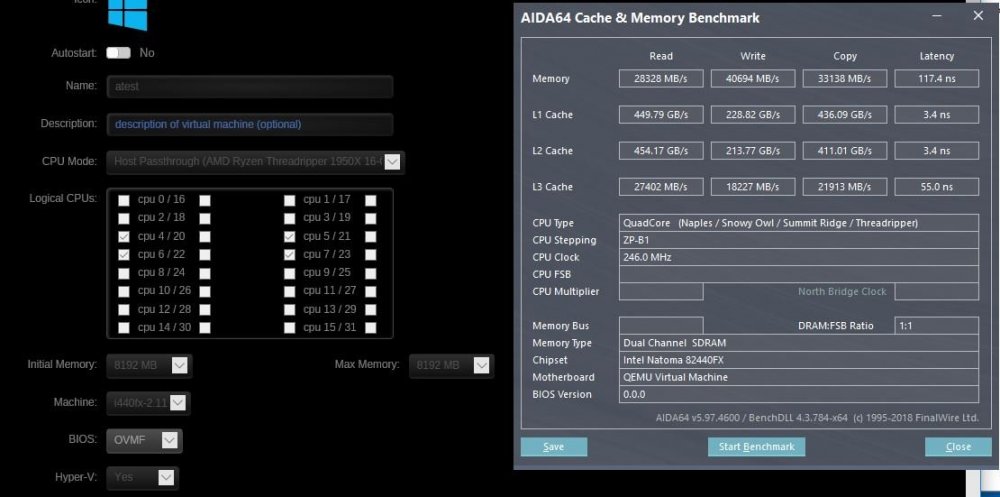This screenshot has width=1000, height=497.
Task: Close the AIDA64 benchmark window with X
Action: [x=978, y=16]
